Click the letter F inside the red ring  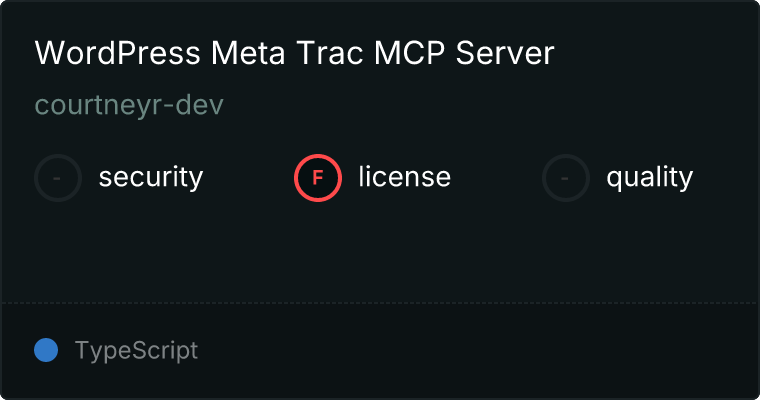click(x=318, y=178)
